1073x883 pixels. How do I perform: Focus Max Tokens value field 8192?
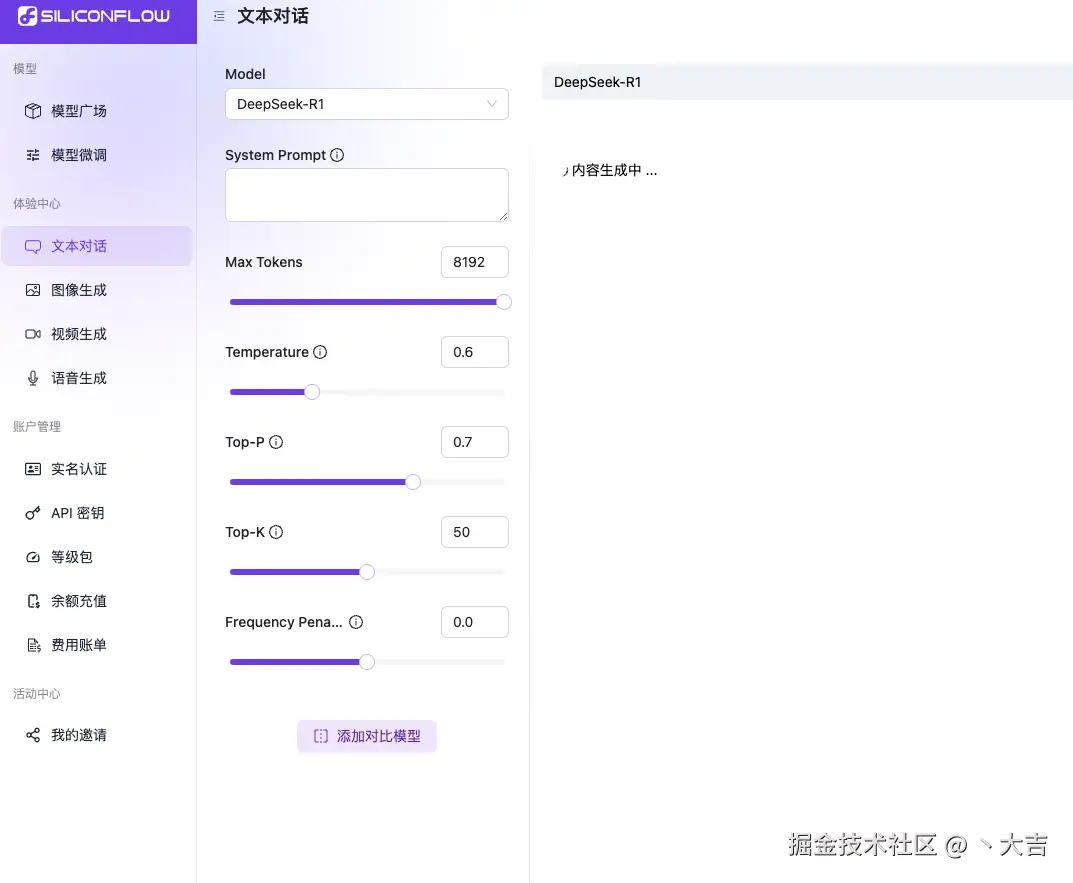click(475, 262)
